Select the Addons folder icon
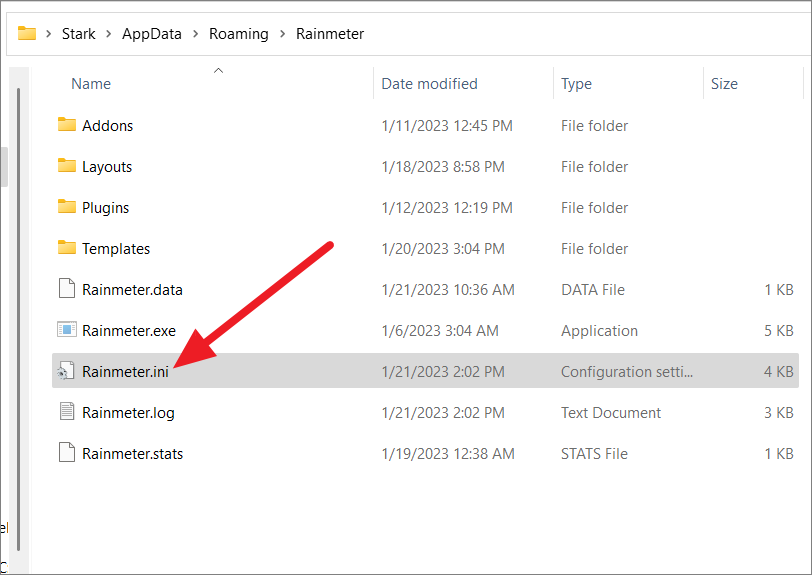Image resolution: width=812 pixels, height=575 pixels. point(66,125)
